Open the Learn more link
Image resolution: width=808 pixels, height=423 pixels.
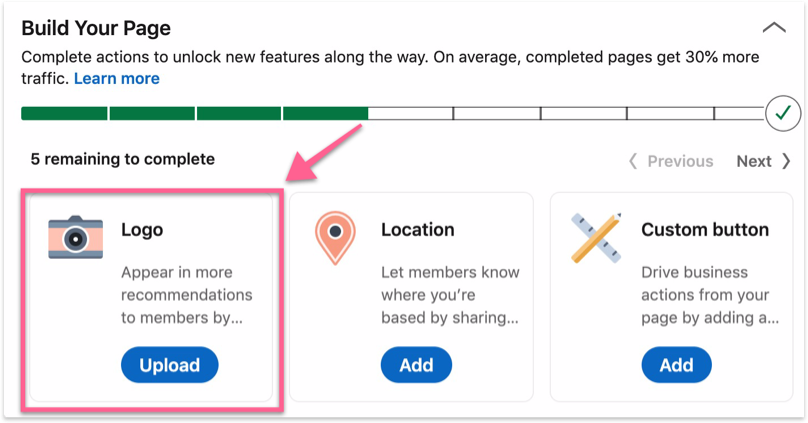[116, 78]
